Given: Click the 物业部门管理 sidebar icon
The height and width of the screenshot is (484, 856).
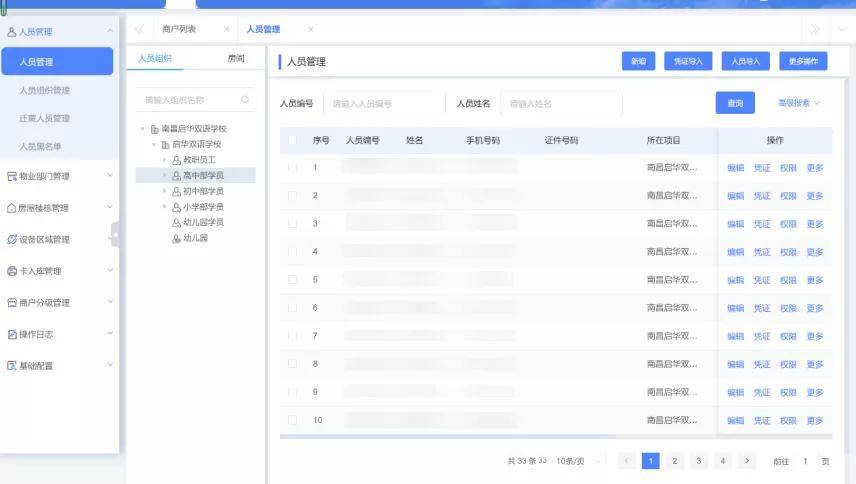Looking at the screenshot, I should [11, 176].
